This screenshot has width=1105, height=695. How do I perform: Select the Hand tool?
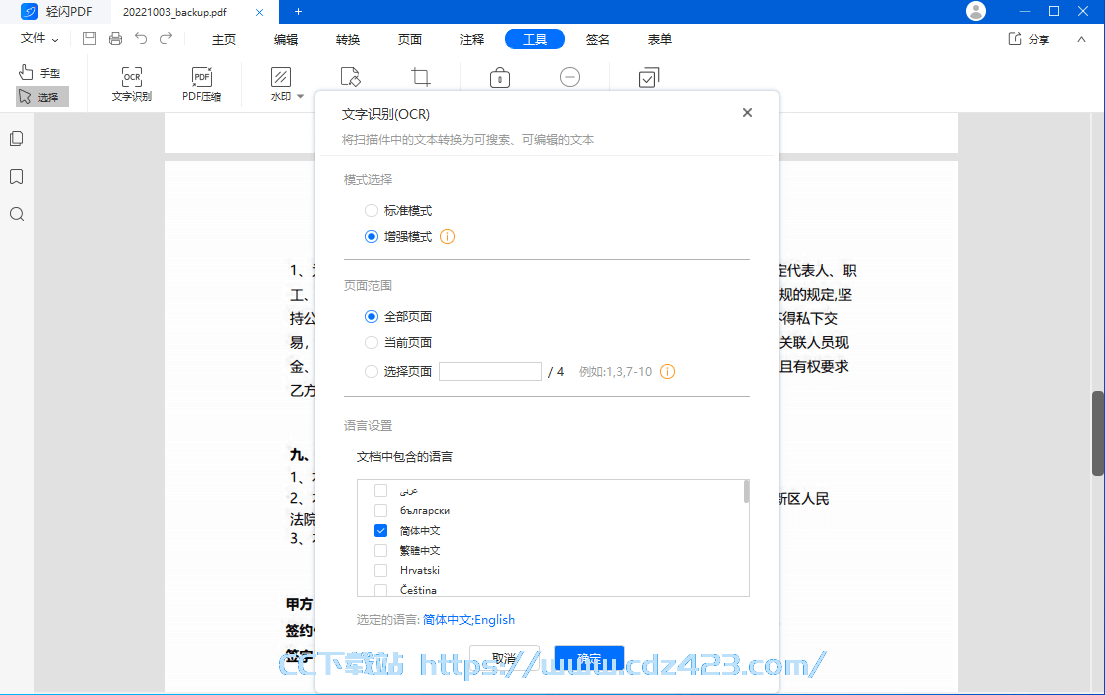(x=40, y=73)
